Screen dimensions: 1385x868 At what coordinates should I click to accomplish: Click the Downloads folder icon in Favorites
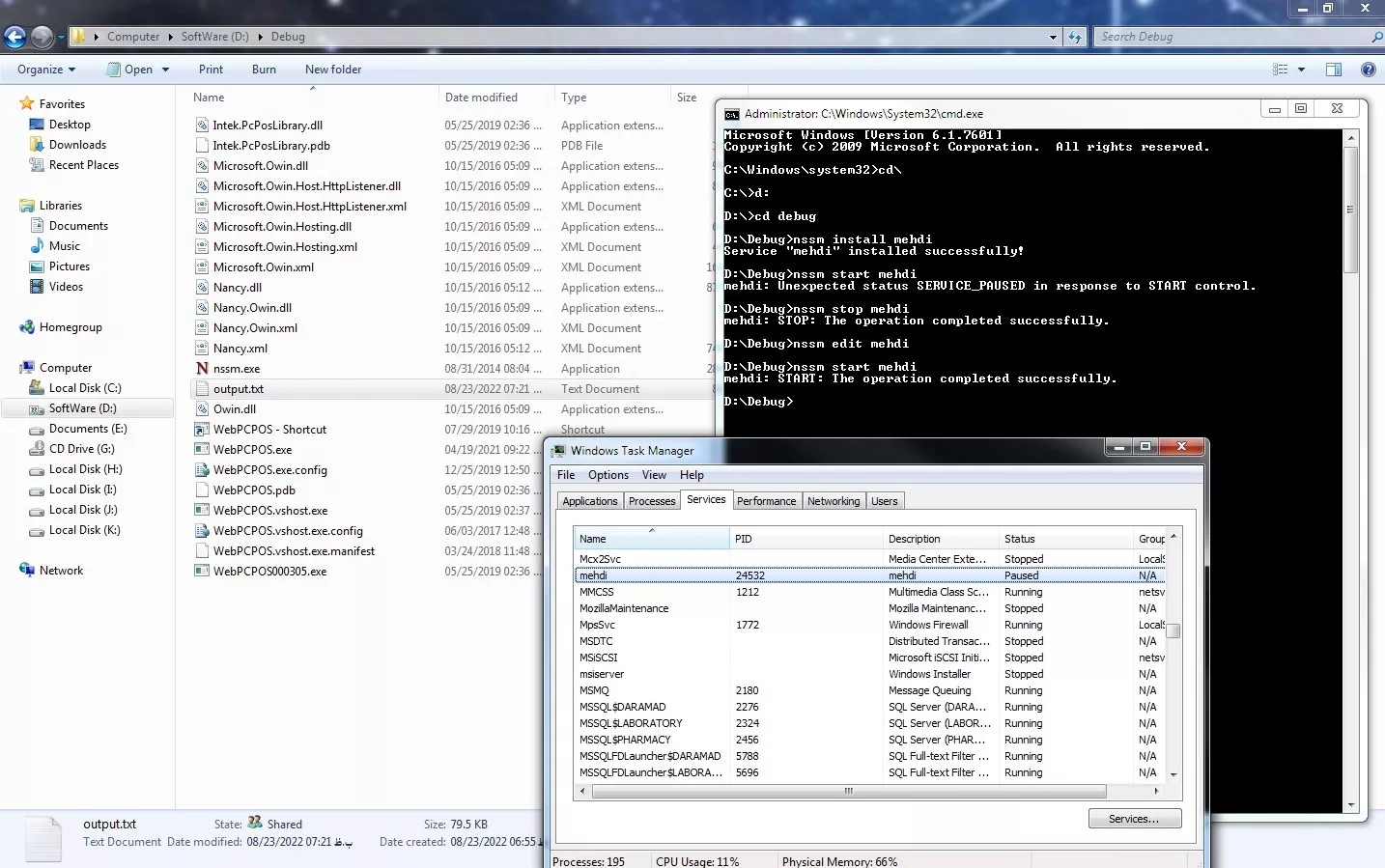(x=37, y=144)
